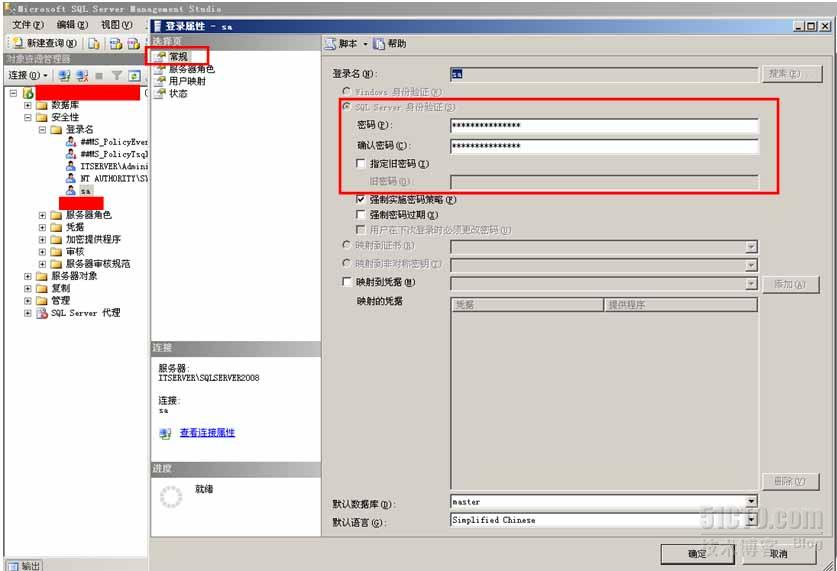Image resolution: width=837 pixels, height=571 pixels.
Task: Click the ITSERVER\Admini login icon
Action: pyautogui.click(x=71, y=166)
